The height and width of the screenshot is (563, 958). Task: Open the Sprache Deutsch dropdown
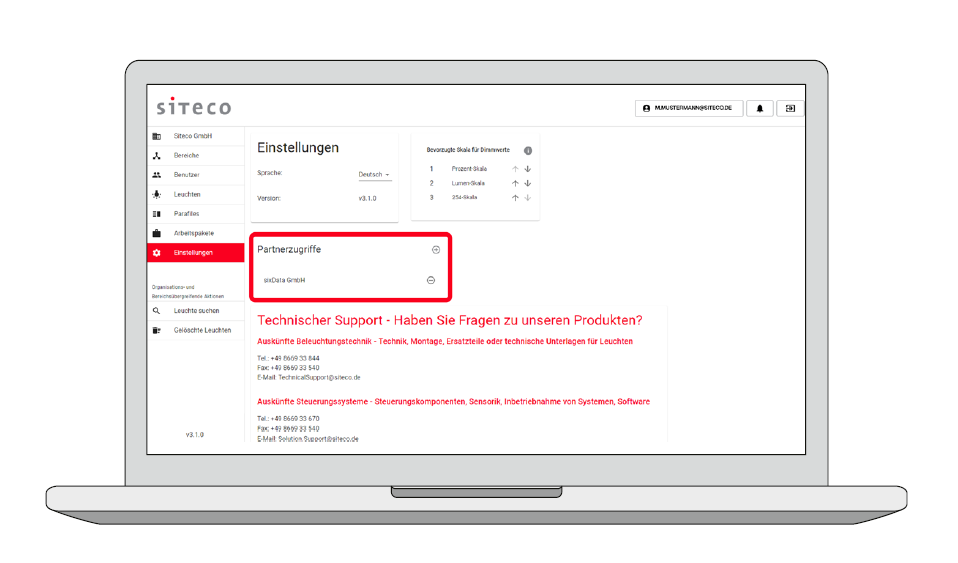pyautogui.click(x=375, y=175)
